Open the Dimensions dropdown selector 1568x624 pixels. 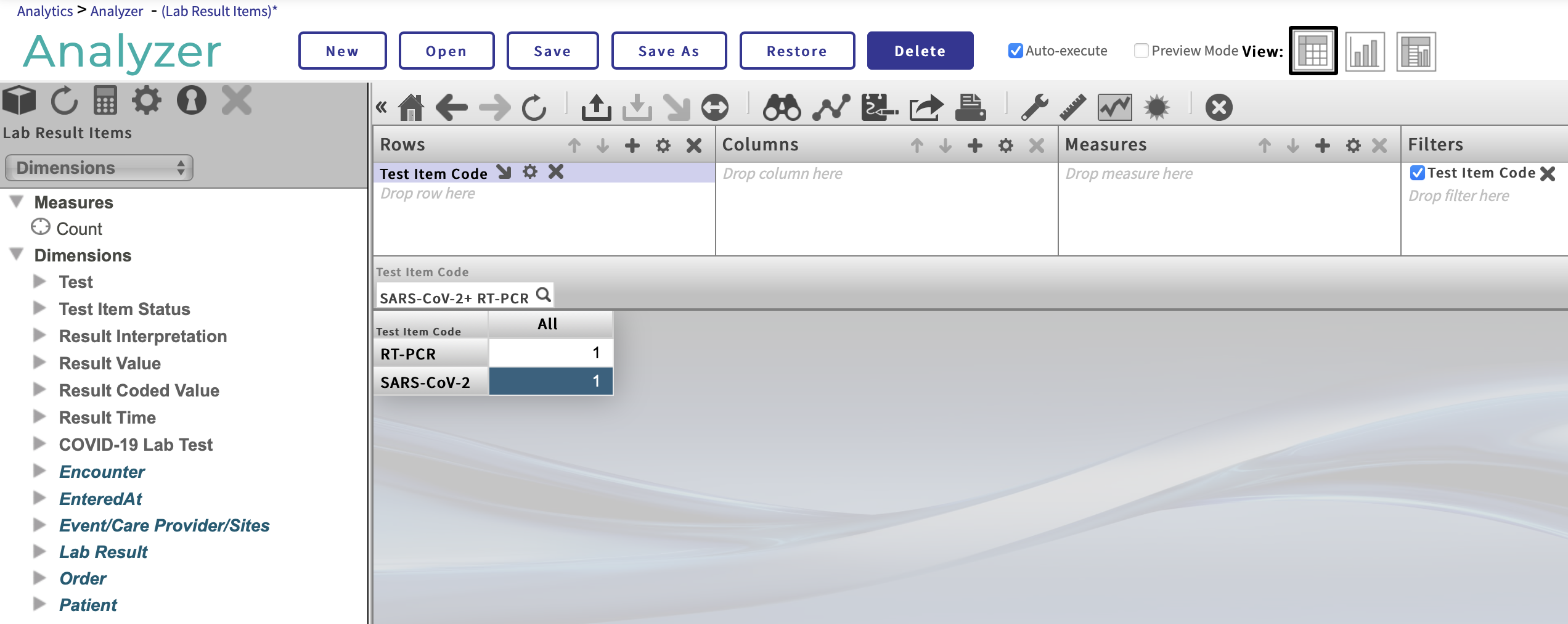(x=99, y=168)
